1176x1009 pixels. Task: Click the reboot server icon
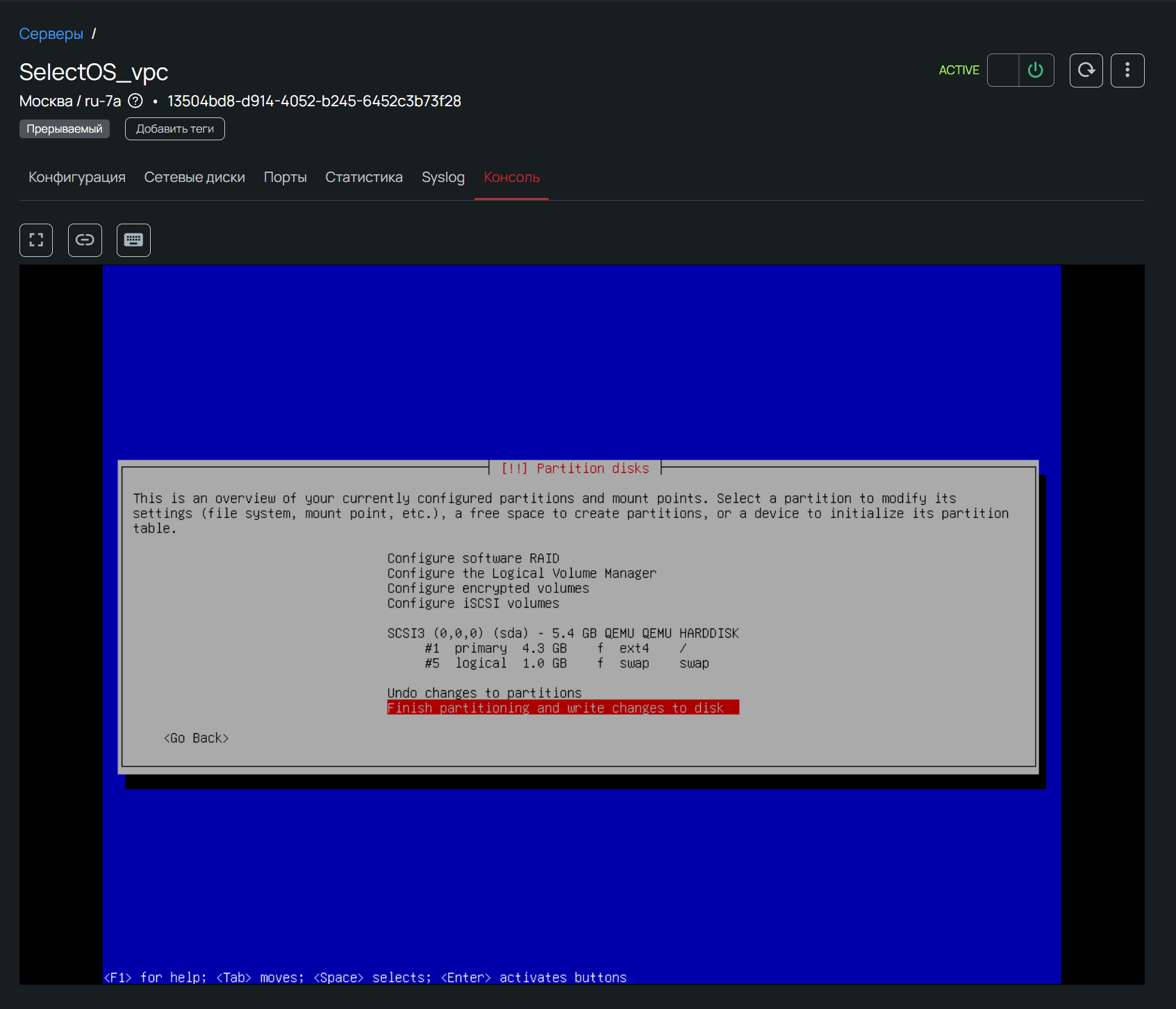(x=1086, y=70)
